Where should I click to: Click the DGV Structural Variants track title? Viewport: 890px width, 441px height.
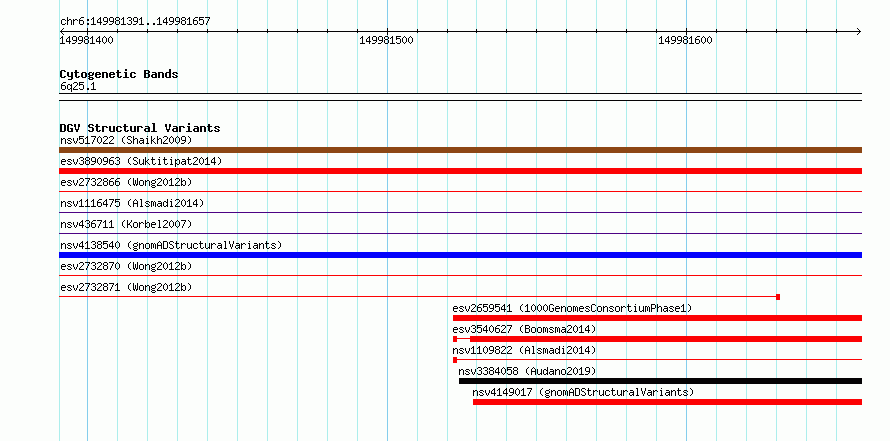point(140,128)
